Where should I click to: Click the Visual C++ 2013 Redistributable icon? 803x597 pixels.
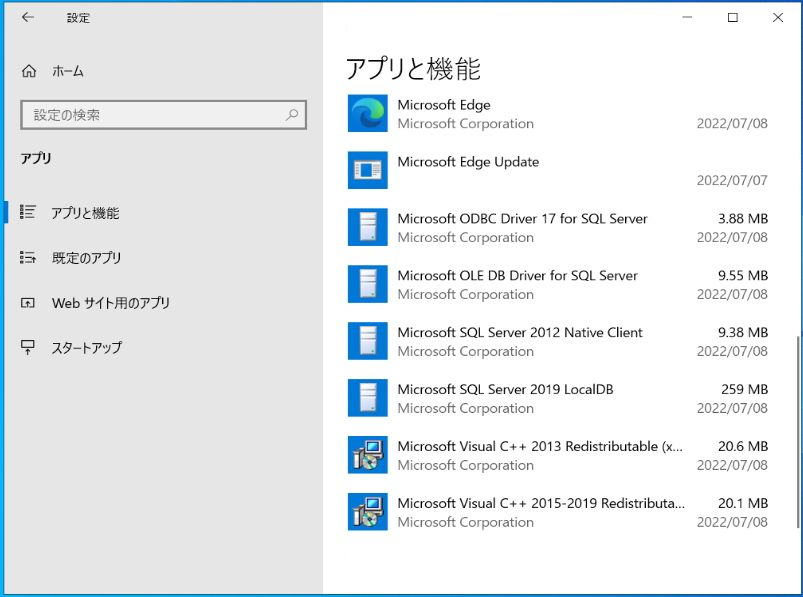[368, 455]
